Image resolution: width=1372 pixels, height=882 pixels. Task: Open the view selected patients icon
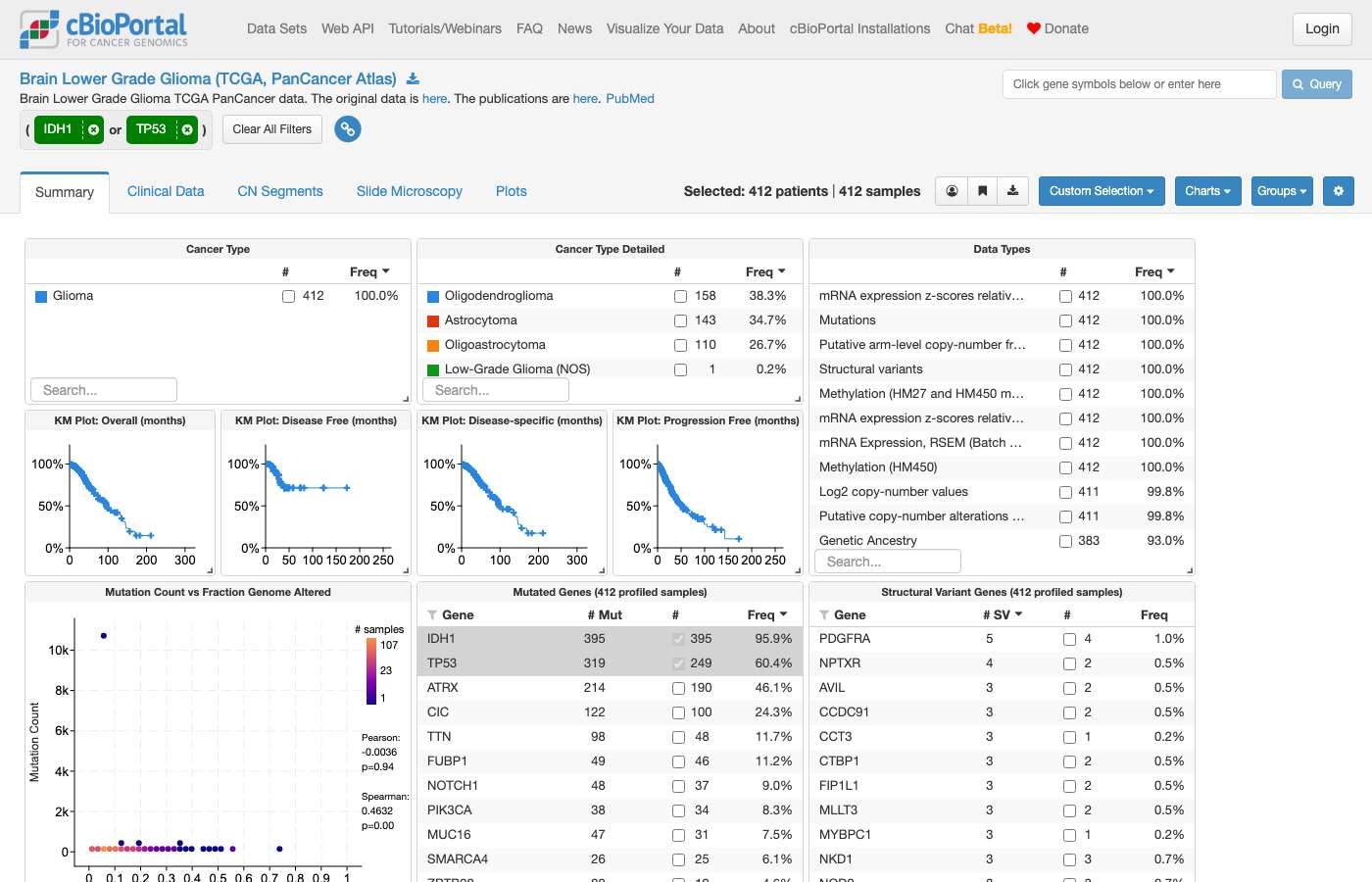coord(952,191)
